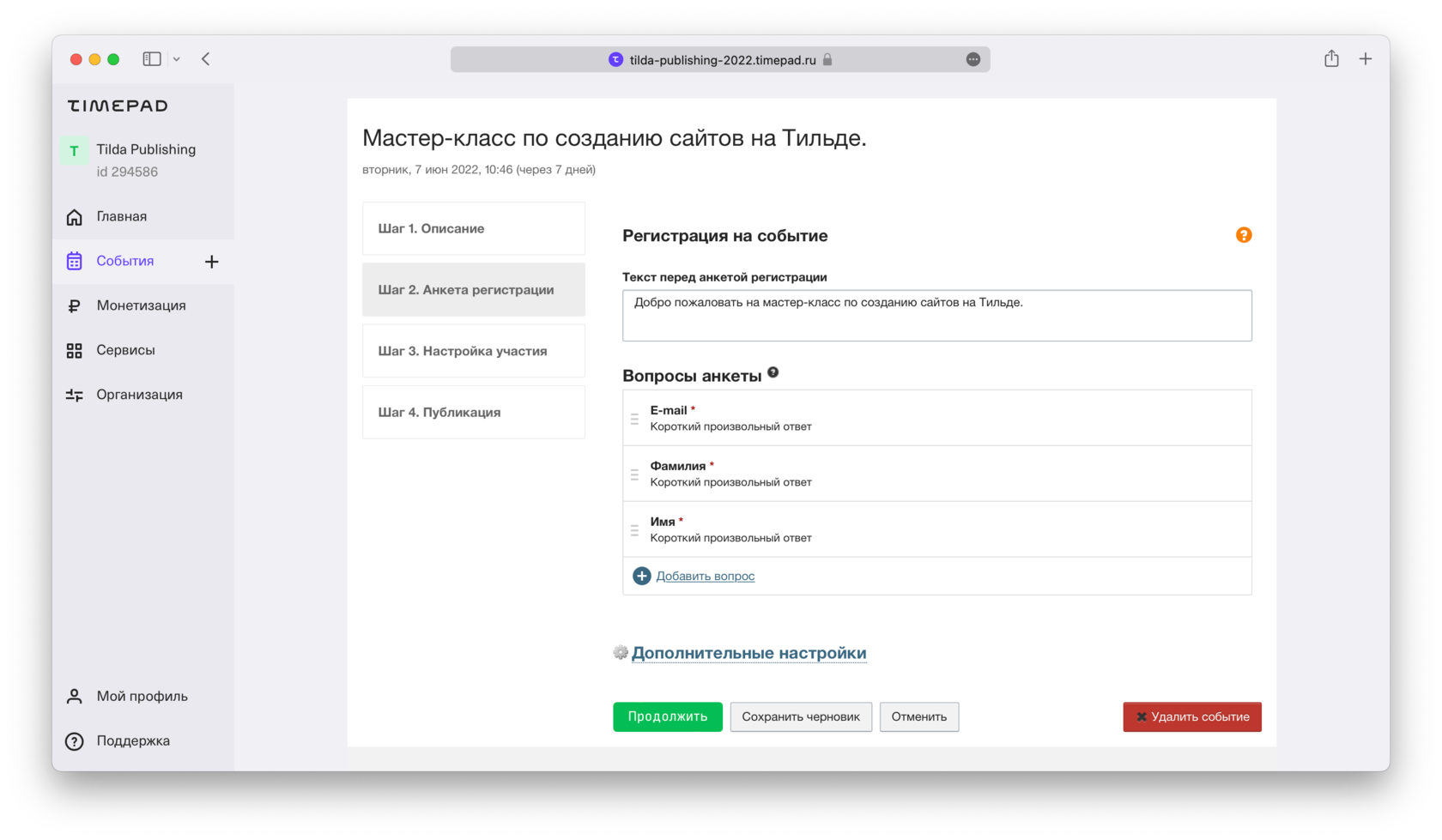Click the Timepad logo
This screenshot has height=840, width=1442.
click(118, 106)
